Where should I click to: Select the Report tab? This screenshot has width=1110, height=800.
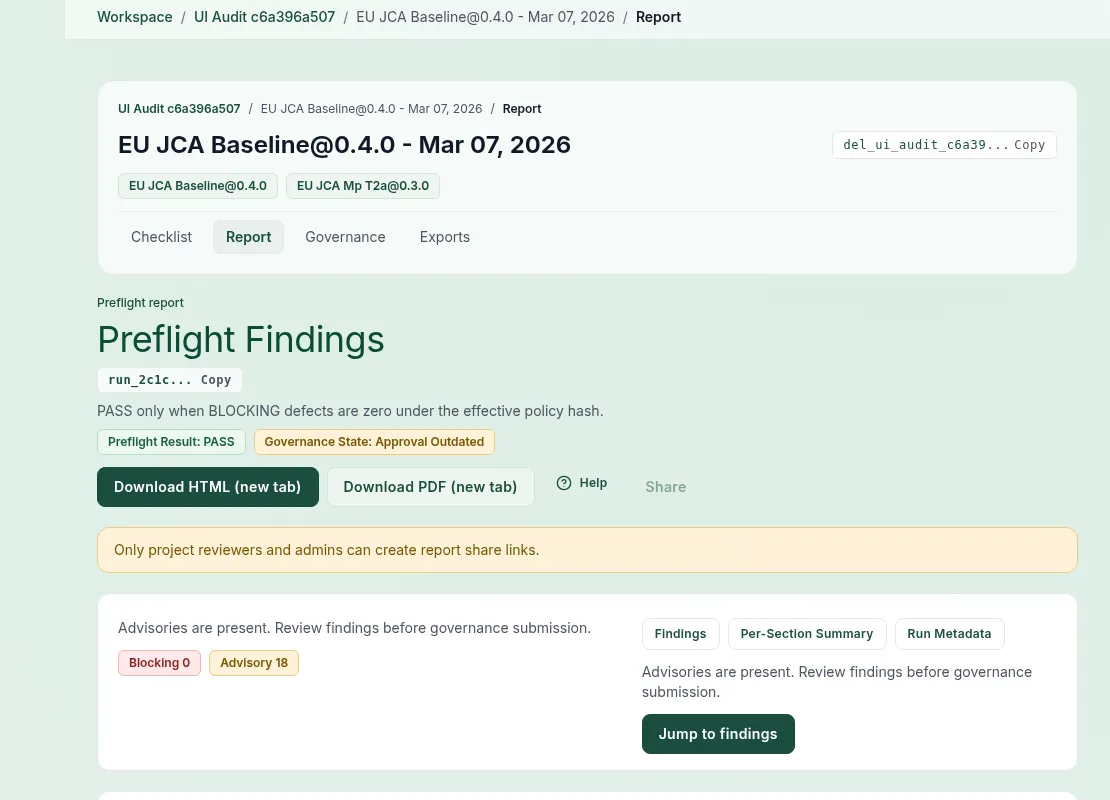click(x=248, y=236)
